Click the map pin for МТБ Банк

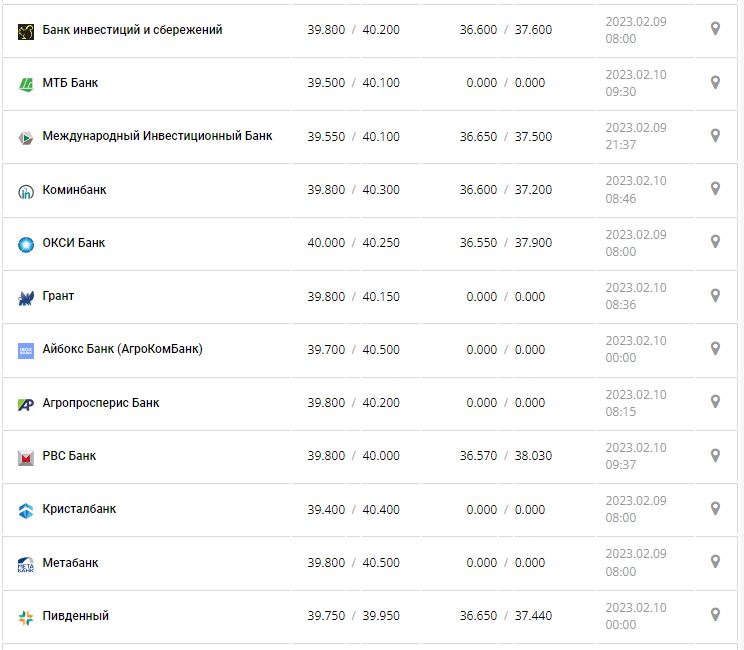715,82
